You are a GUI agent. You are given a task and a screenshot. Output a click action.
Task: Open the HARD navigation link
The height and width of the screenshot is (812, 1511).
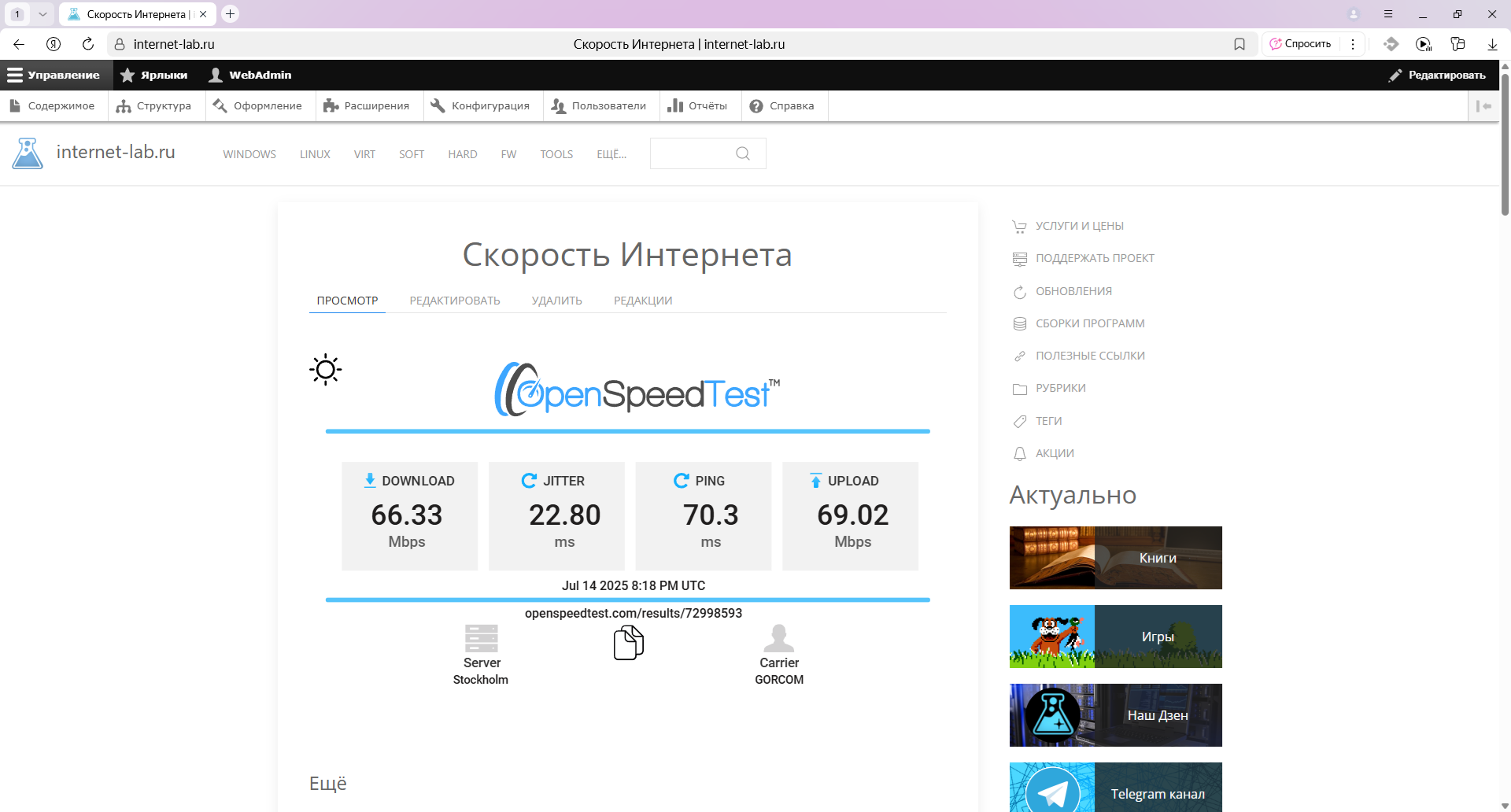[x=463, y=154]
